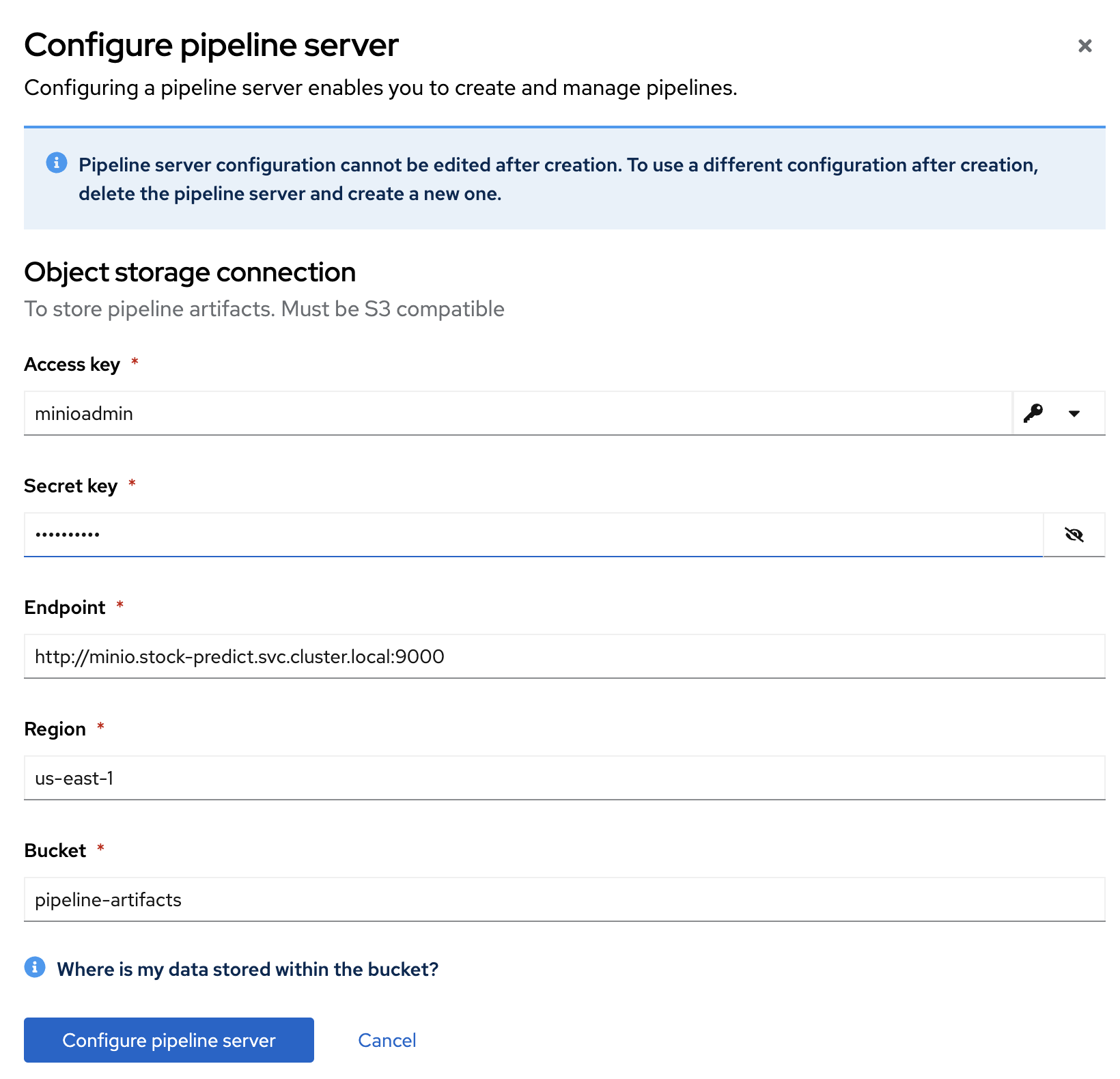1120x1079 pixels.
Task: Click the Object storage connection heading
Action: (x=190, y=272)
